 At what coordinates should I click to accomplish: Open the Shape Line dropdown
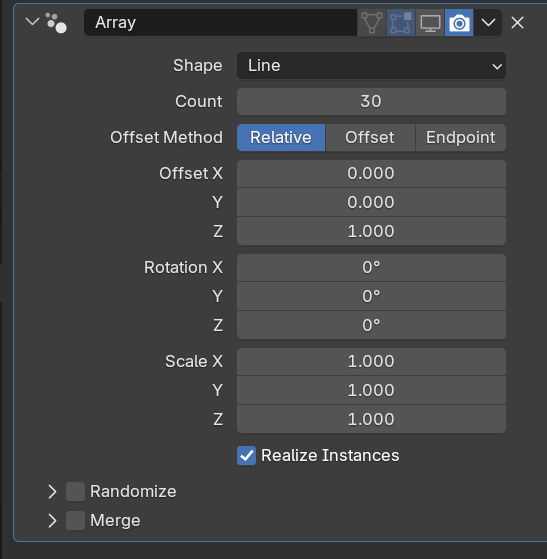(x=371, y=66)
